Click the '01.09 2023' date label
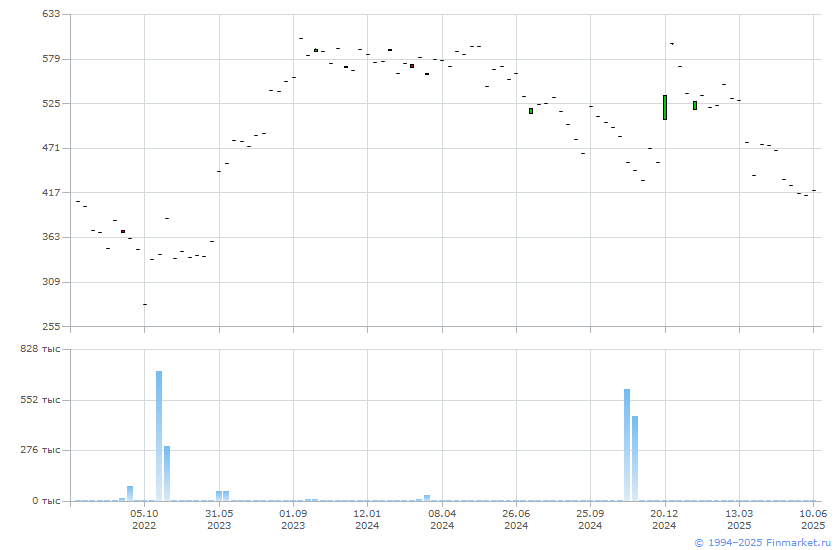This screenshot has height=550, width=840. 293,519
